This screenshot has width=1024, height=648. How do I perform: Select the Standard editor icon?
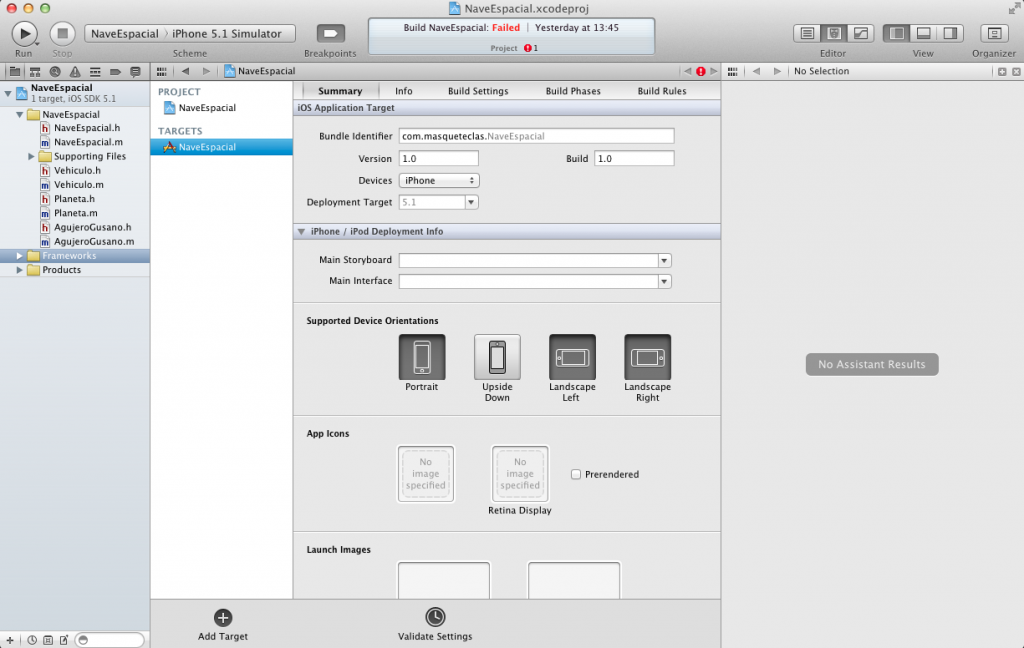click(807, 33)
